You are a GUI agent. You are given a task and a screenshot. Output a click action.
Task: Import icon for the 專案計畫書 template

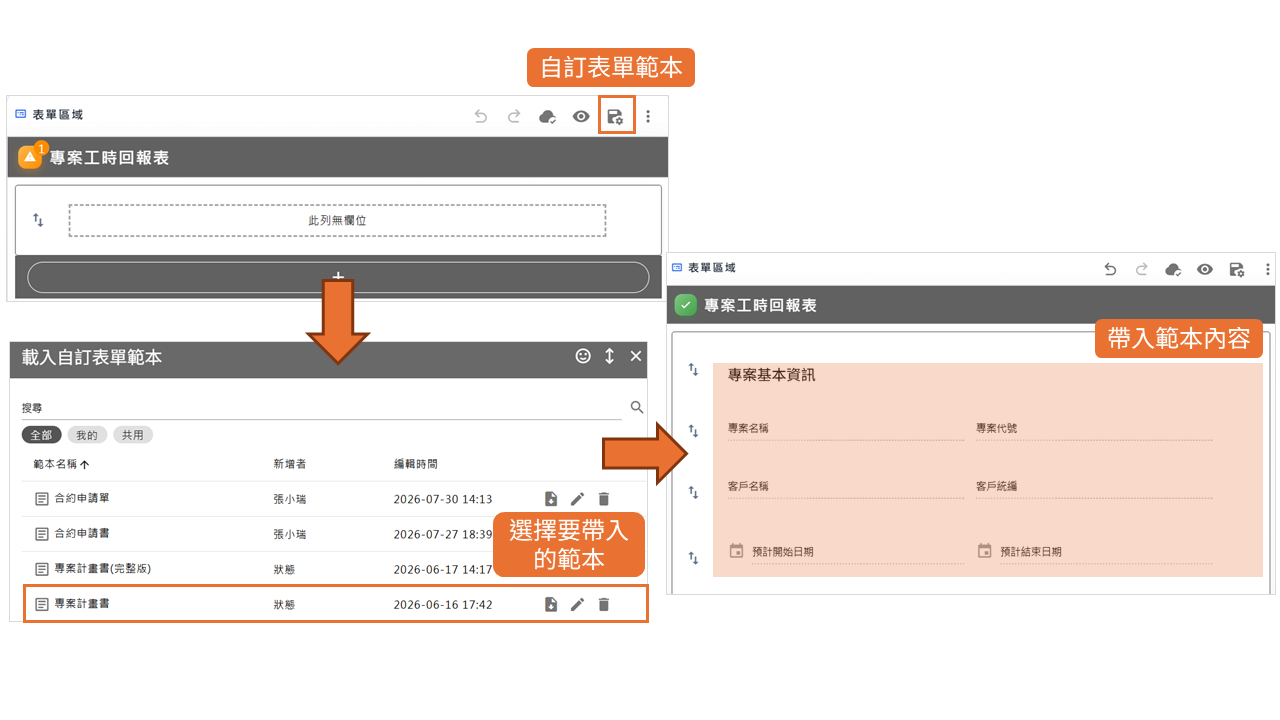[x=551, y=604]
